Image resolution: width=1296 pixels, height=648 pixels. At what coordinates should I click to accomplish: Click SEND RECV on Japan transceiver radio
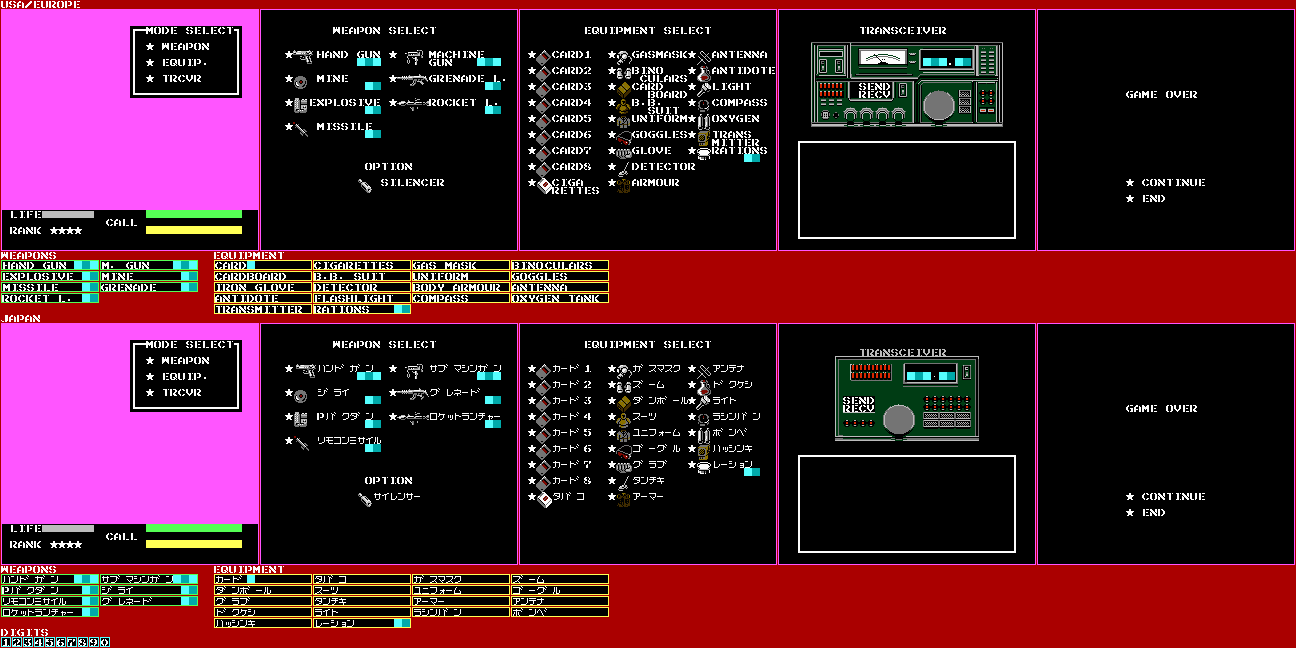[859, 405]
